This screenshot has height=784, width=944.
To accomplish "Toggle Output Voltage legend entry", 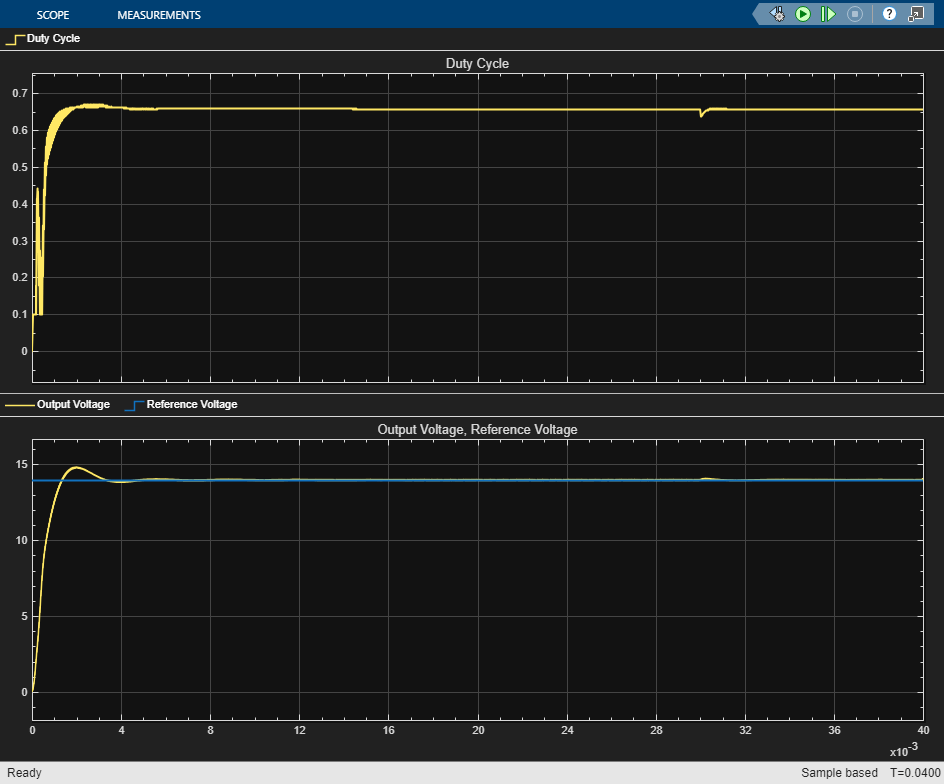I will [73, 405].
